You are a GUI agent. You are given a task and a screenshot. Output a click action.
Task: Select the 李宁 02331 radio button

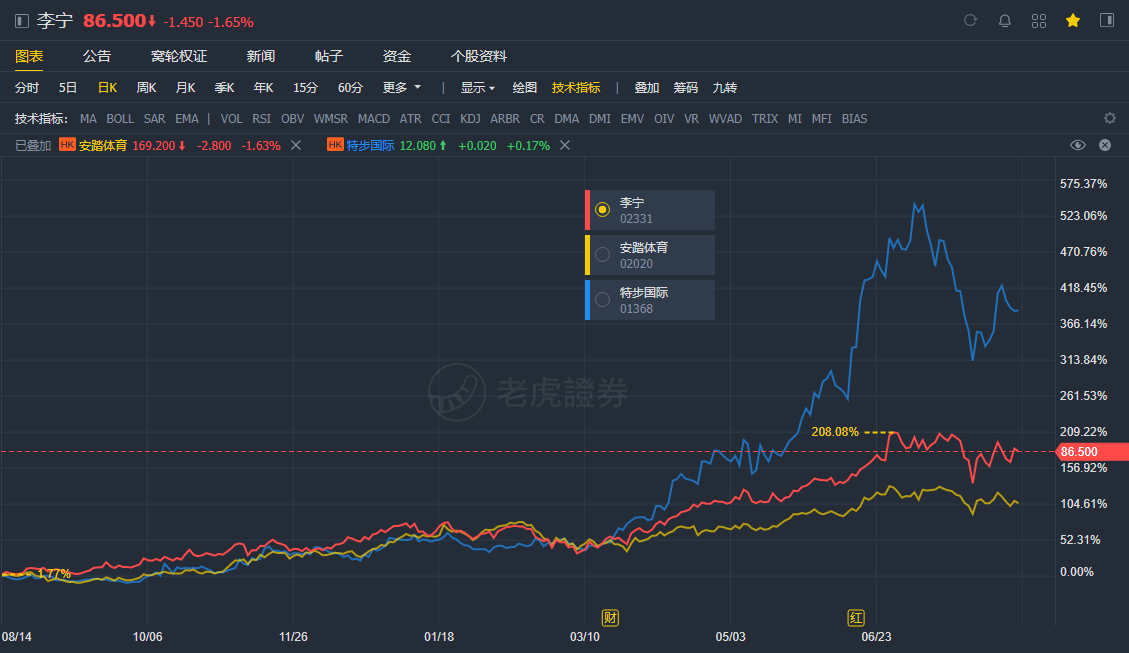click(603, 210)
